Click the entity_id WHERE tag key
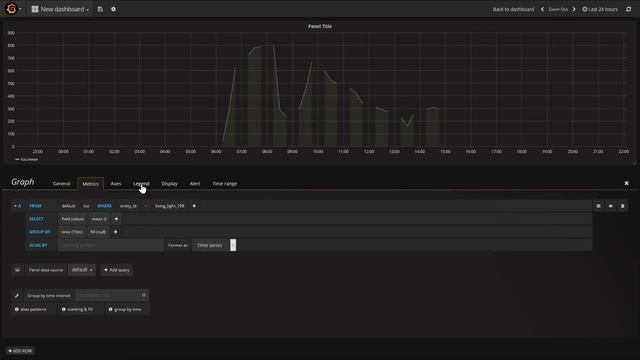The height and width of the screenshot is (360, 640). click(128, 206)
